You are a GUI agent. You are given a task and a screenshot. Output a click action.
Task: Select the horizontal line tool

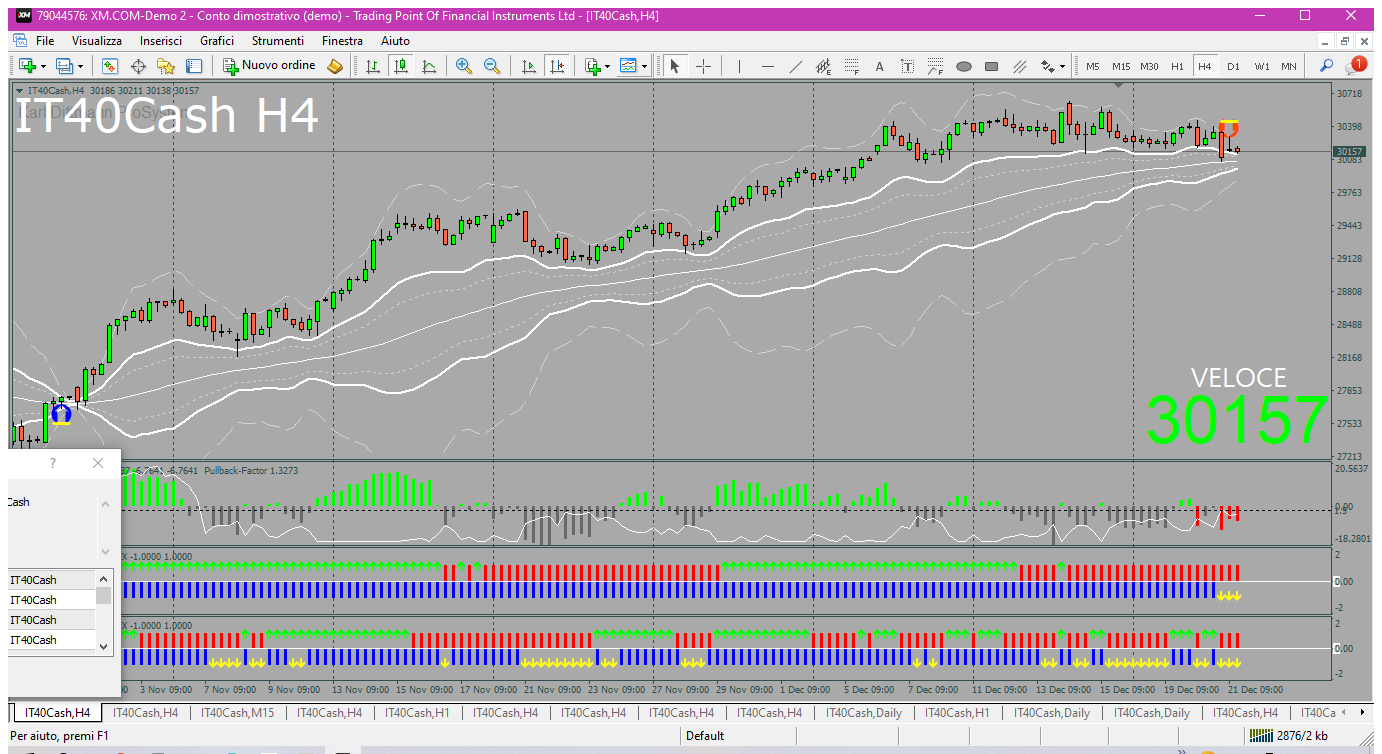coord(768,66)
